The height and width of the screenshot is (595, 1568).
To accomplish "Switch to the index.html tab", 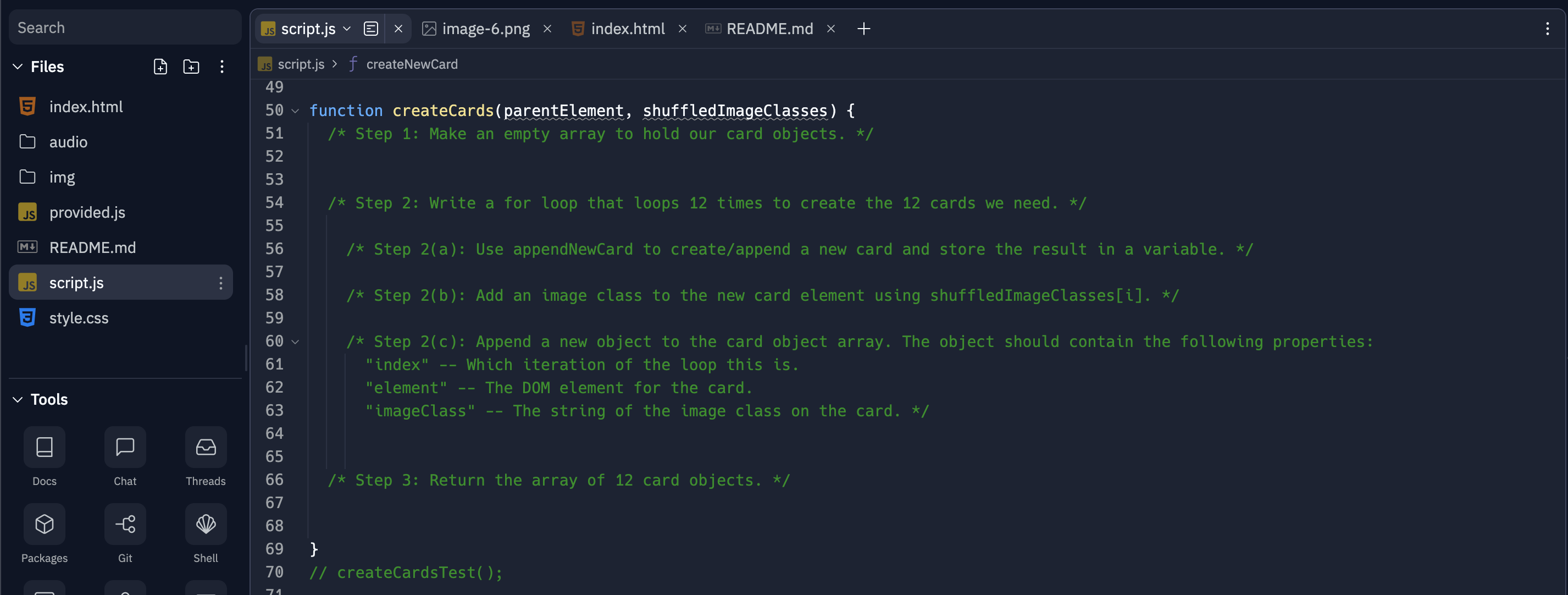I will click(x=627, y=29).
